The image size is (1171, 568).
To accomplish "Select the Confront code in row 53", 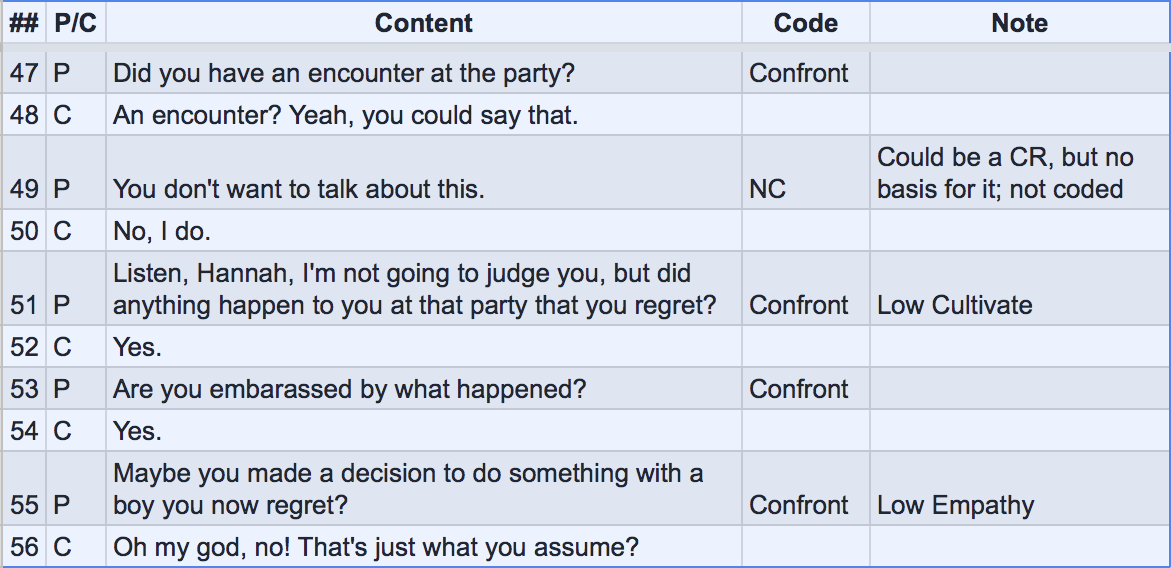I will point(799,389).
